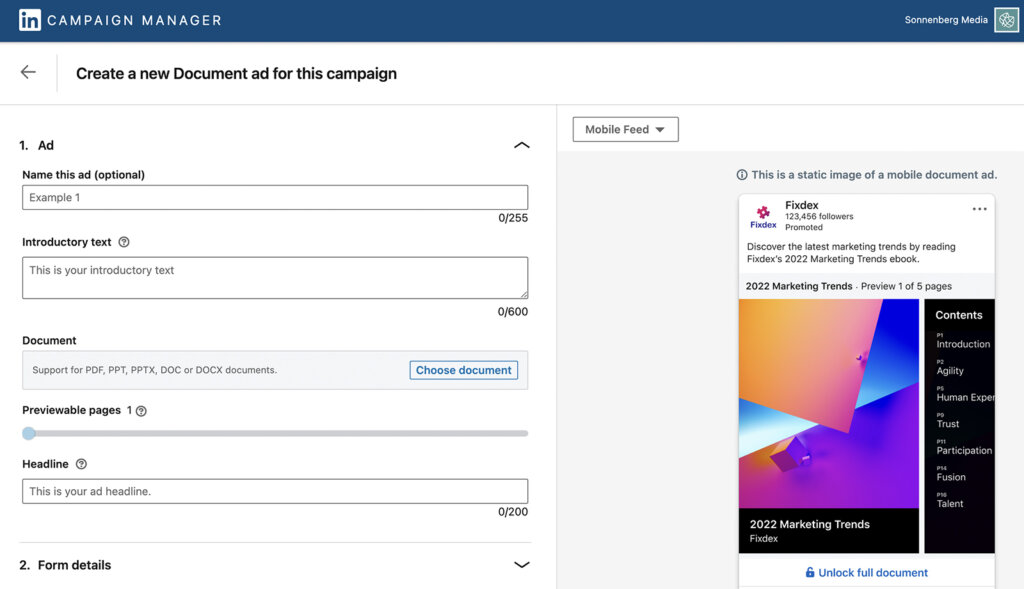
Task: Collapse the Ad section
Action: (x=521, y=145)
